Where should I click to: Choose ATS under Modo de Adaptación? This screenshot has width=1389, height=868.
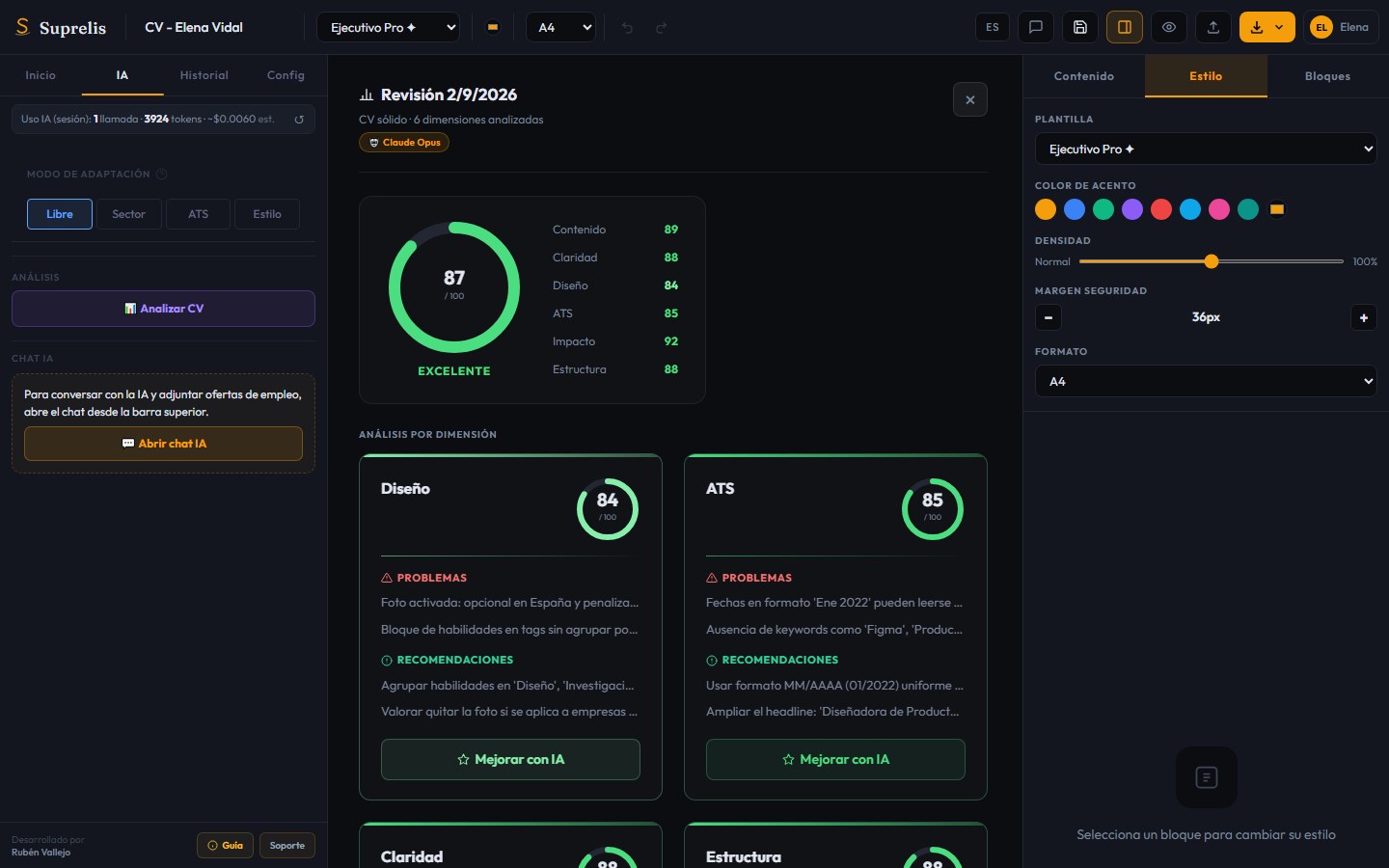click(198, 214)
